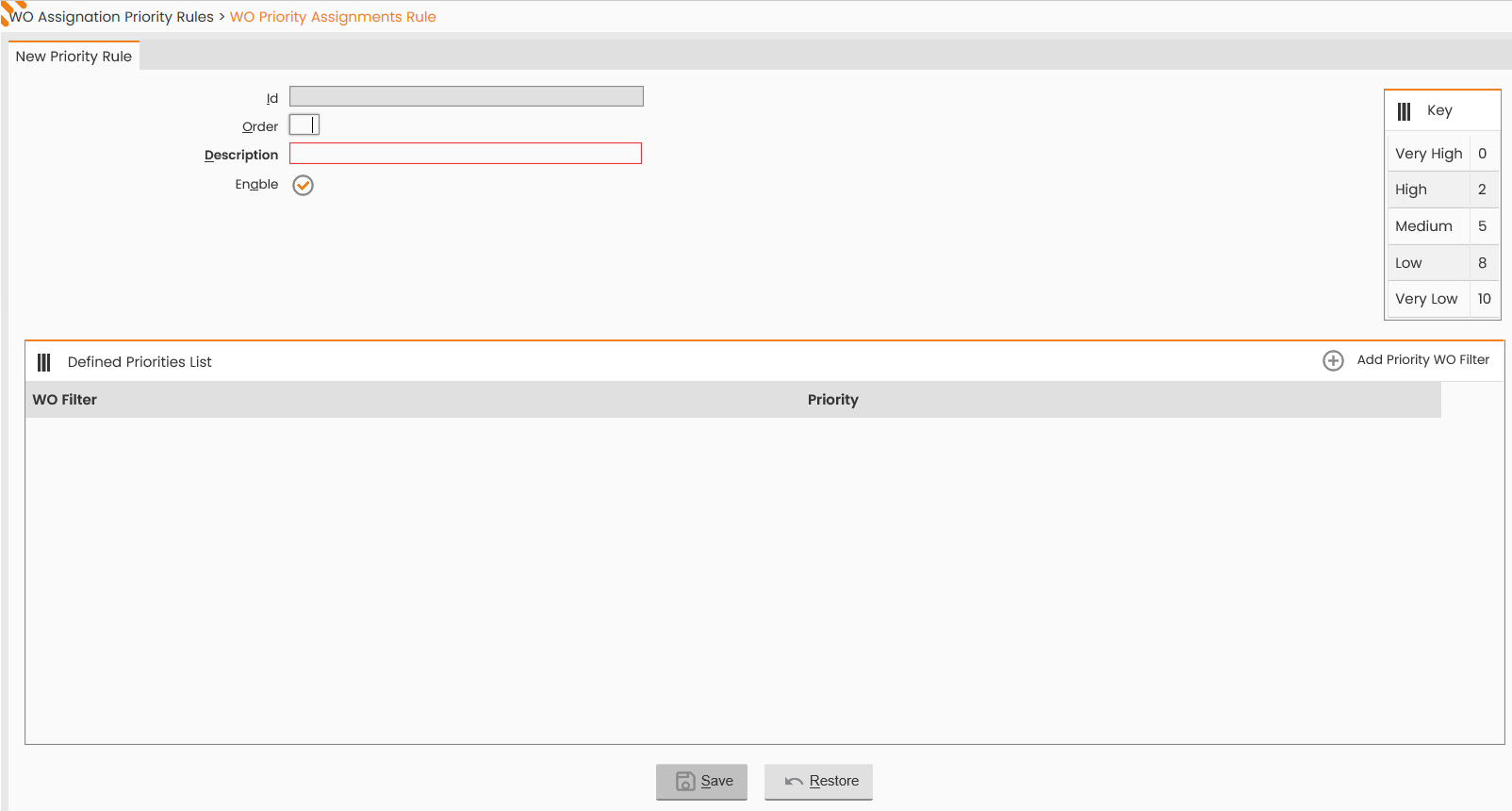Image resolution: width=1512 pixels, height=811 pixels.
Task: Select the Low key label
Action: [x=1408, y=263]
